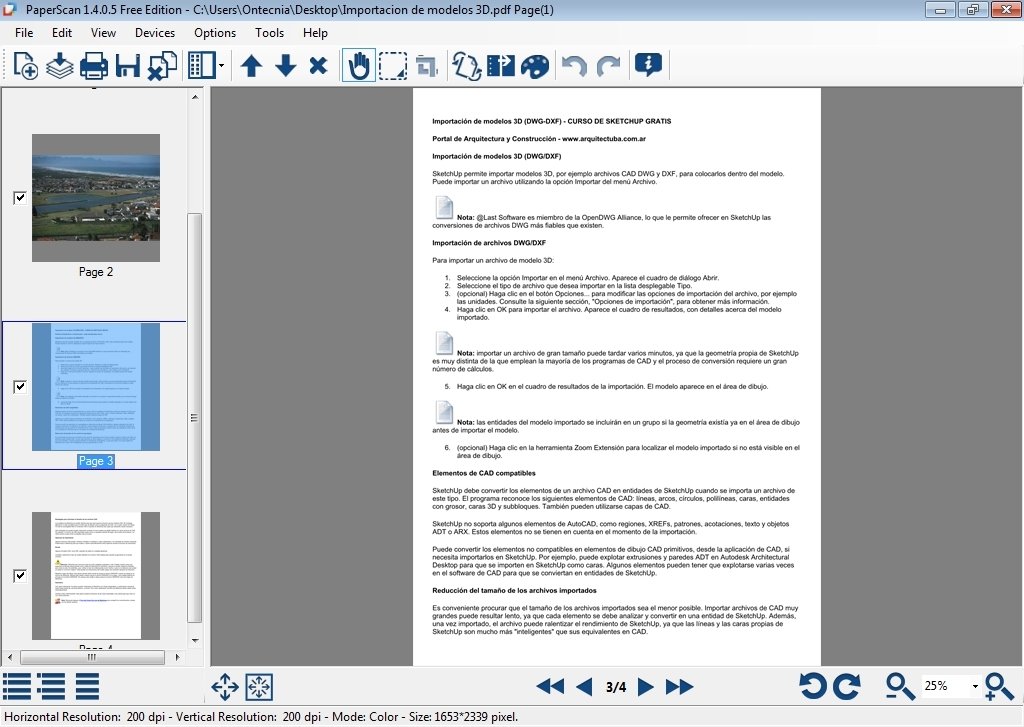The width and height of the screenshot is (1024, 727).
Task: Click the 3/4 page indicator
Action: point(615,687)
